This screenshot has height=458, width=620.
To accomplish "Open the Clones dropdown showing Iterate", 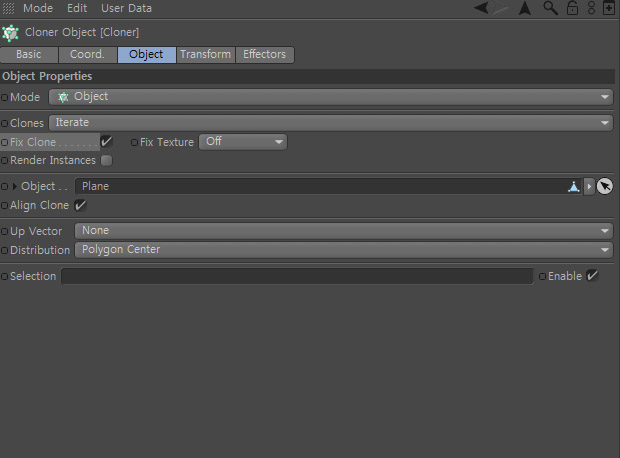I will [331, 123].
